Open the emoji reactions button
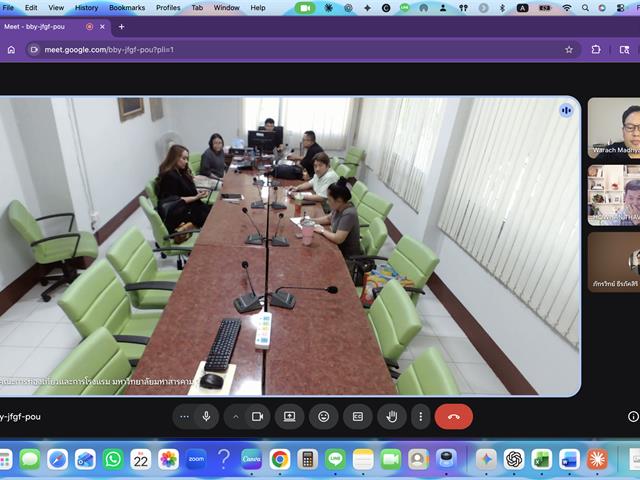The image size is (640, 480). pyautogui.click(x=324, y=416)
